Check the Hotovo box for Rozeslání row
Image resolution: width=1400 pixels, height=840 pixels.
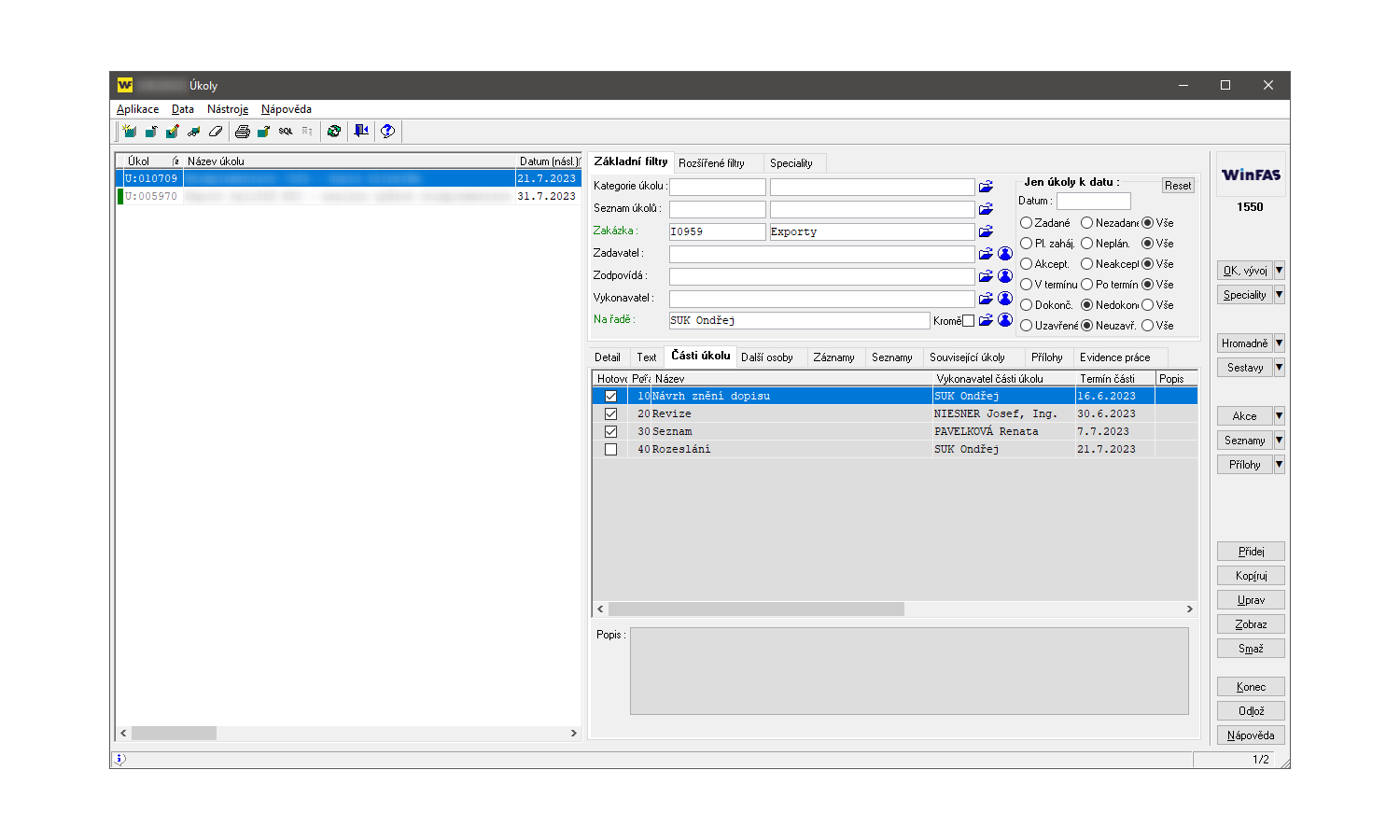610,450
